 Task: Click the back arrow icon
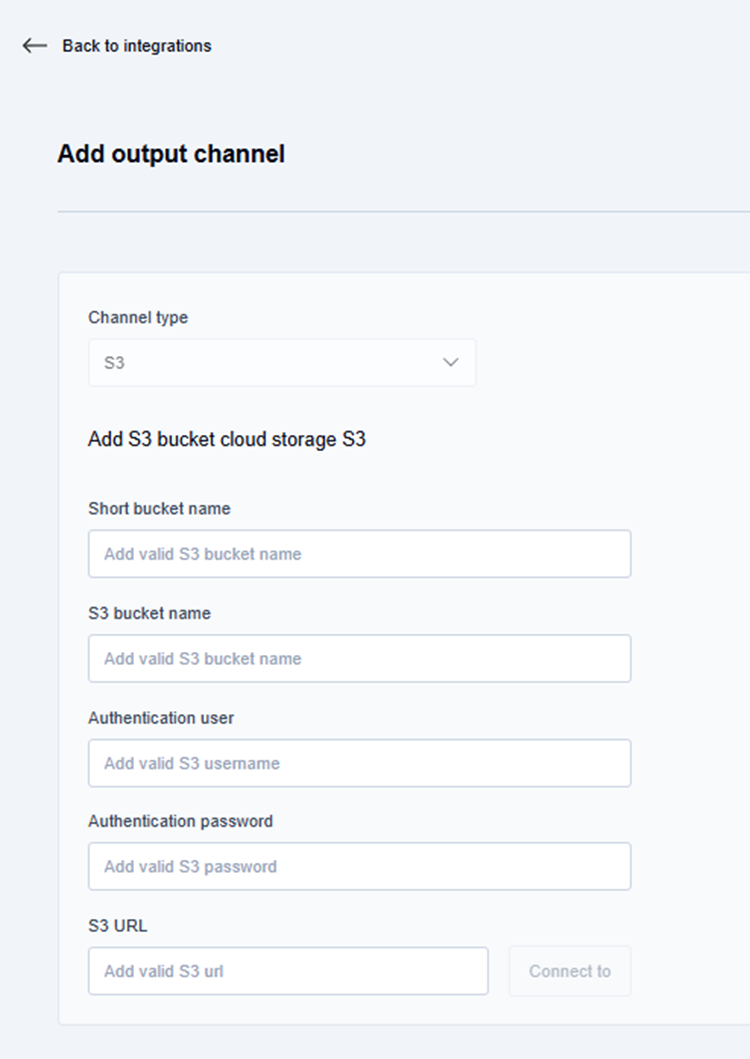click(35, 46)
